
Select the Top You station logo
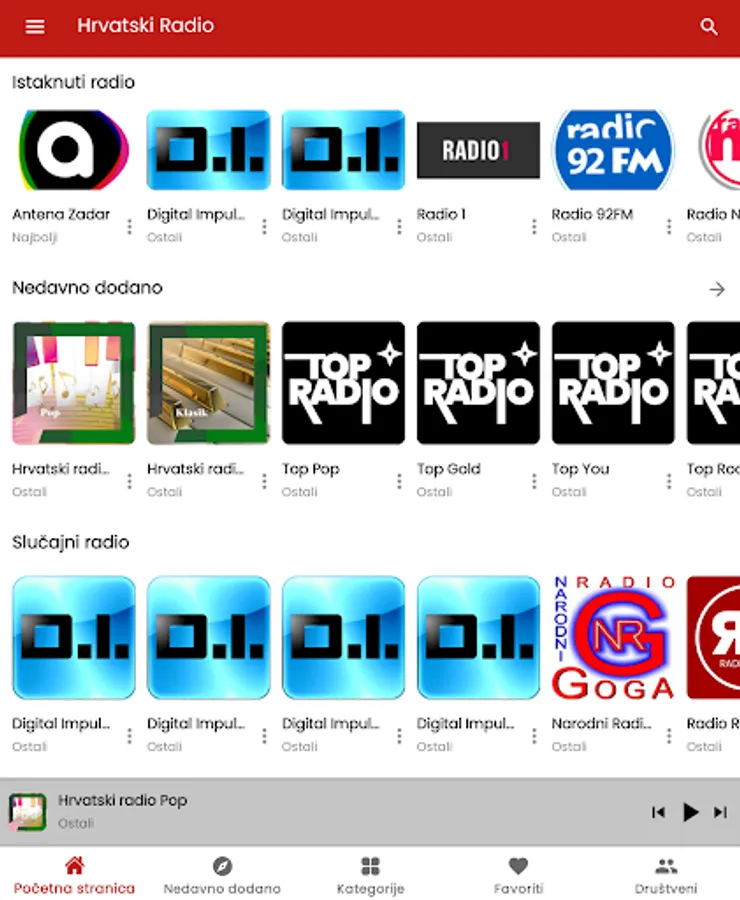[x=613, y=383]
